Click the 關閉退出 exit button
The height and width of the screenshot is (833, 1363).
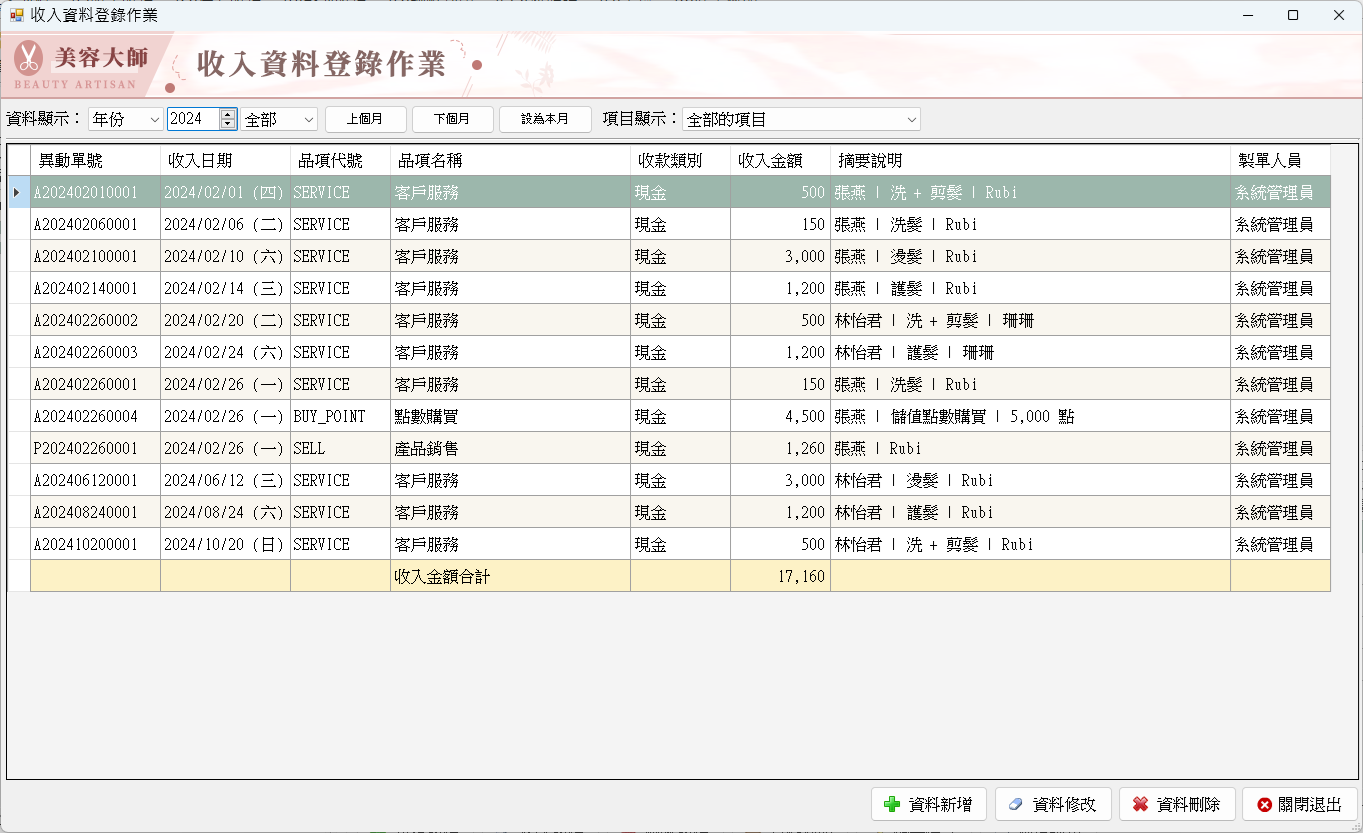click(1300, 804)
